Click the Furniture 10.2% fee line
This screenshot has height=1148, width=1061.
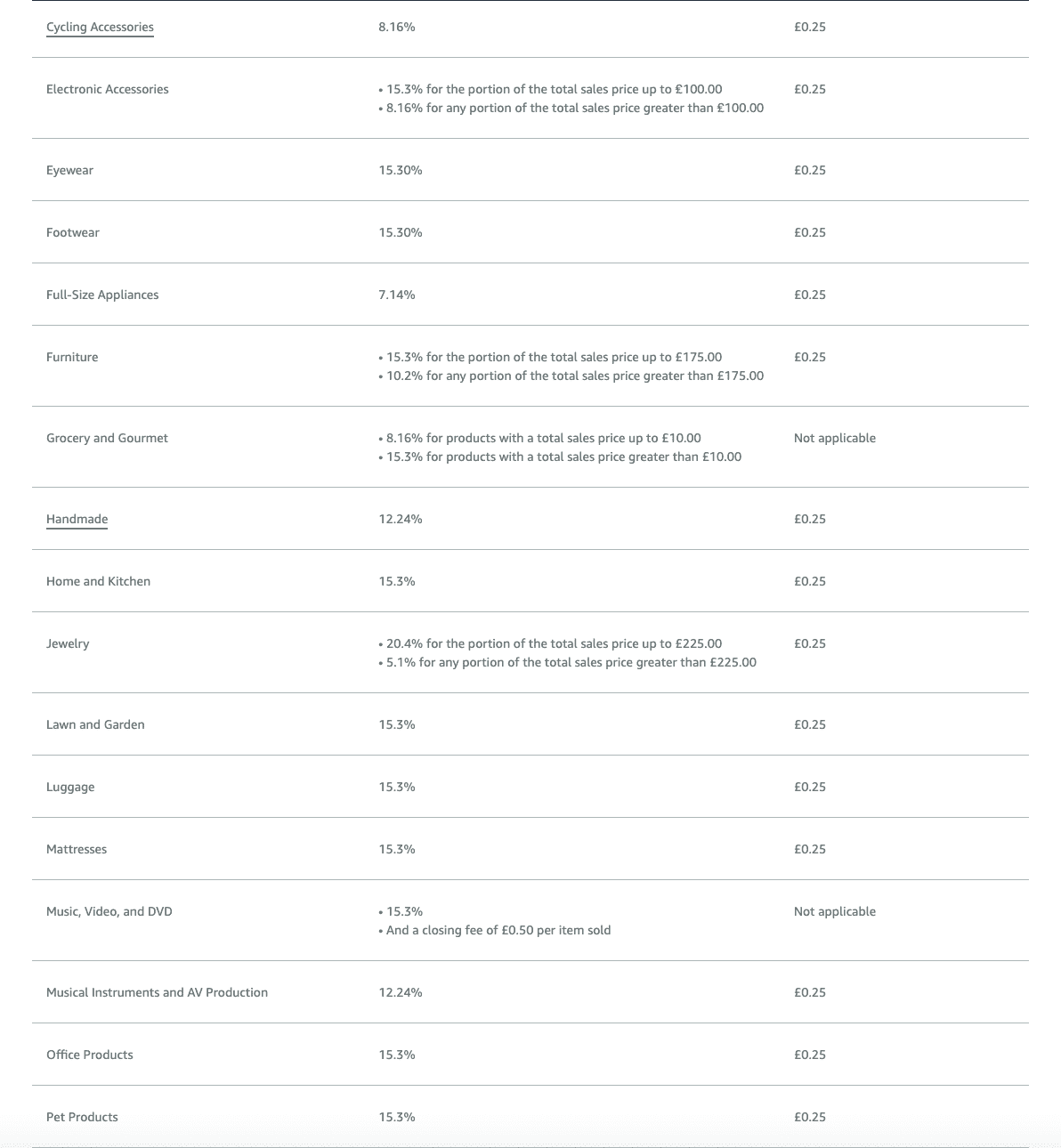(574, 376)
